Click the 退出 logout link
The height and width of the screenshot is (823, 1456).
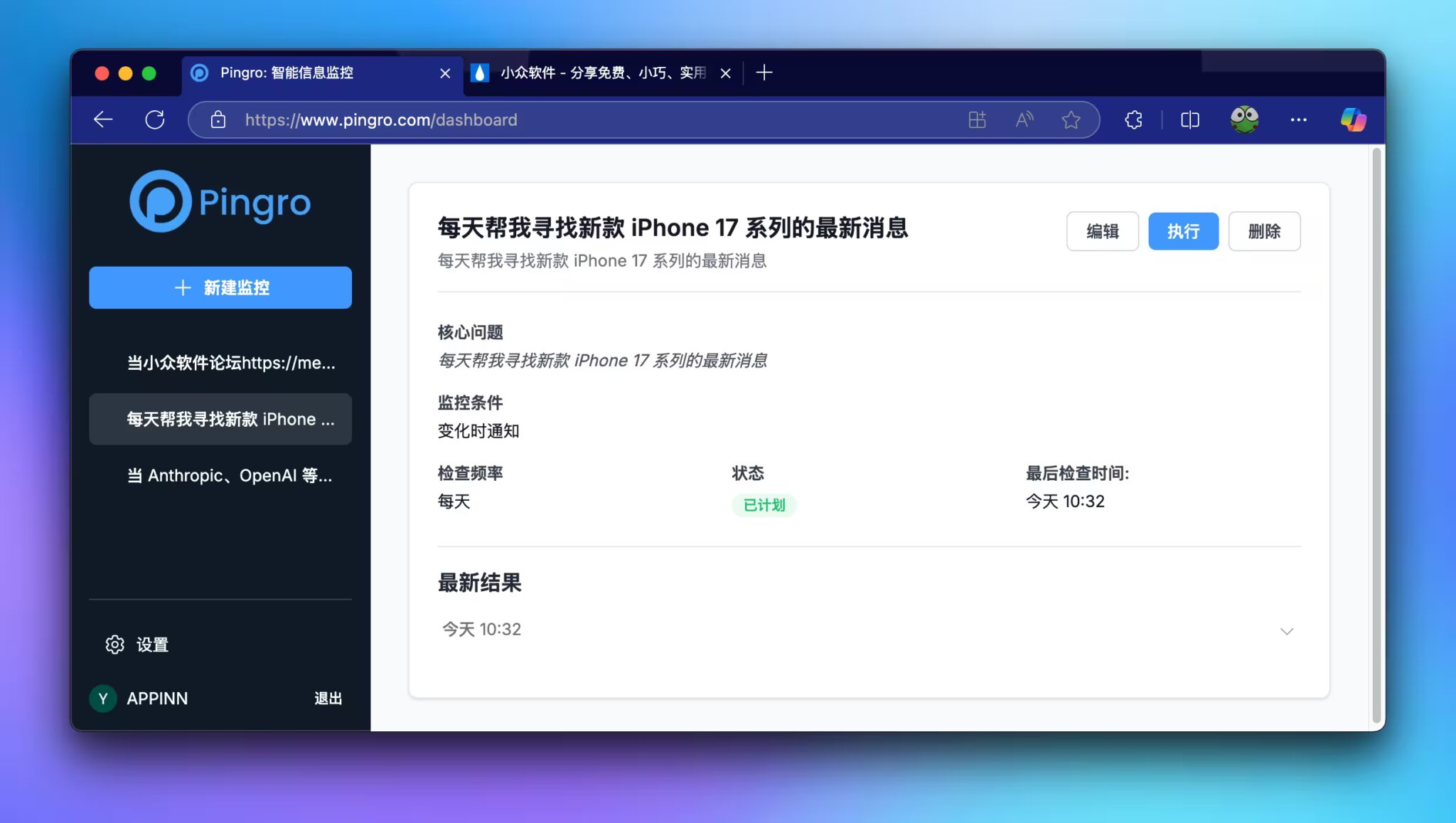coord(327,698)
